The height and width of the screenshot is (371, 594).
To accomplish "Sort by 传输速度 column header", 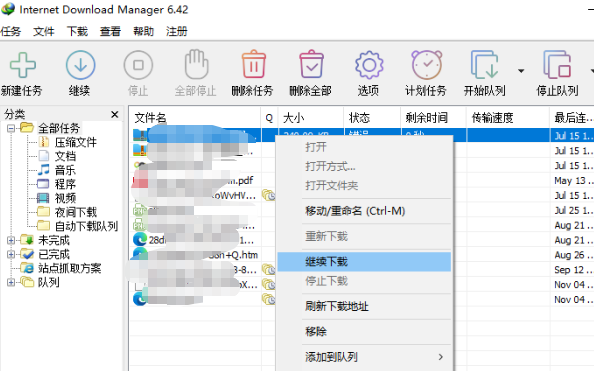I will click(x=508, y=118).
